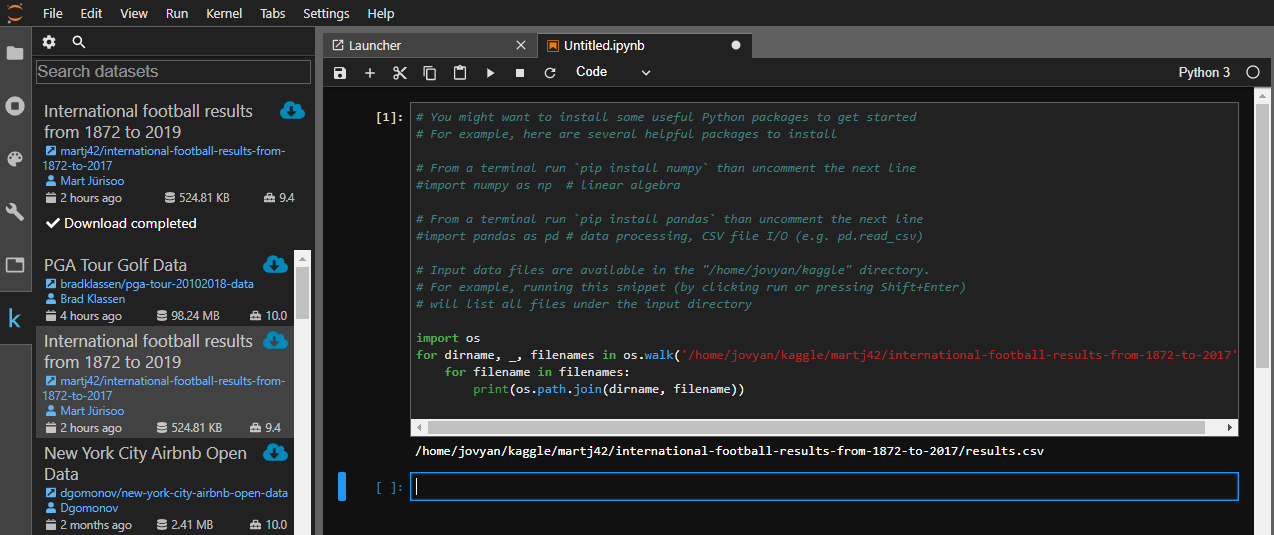Open the Open Tabs sidebar icon

click(x=15, y=265)
